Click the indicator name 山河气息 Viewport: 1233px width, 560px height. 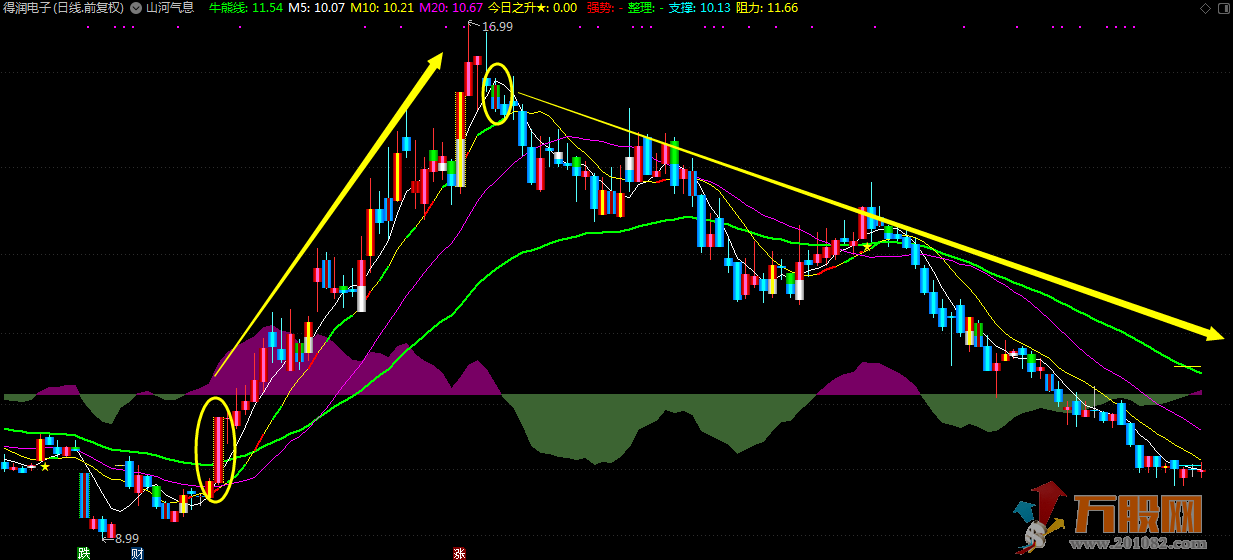point(170,7)
